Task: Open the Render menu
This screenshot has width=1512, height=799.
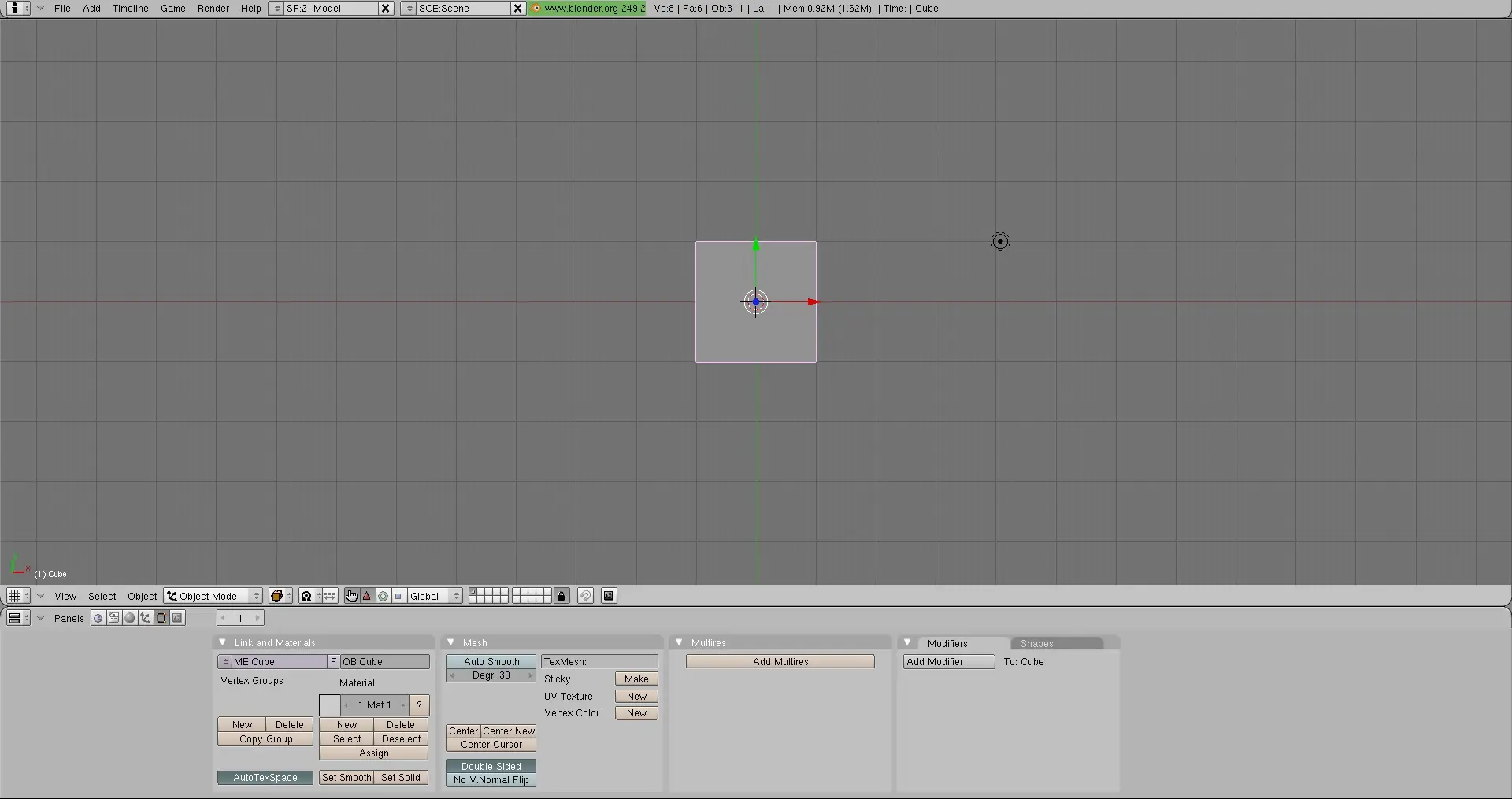Action: [x=213, y=9]
